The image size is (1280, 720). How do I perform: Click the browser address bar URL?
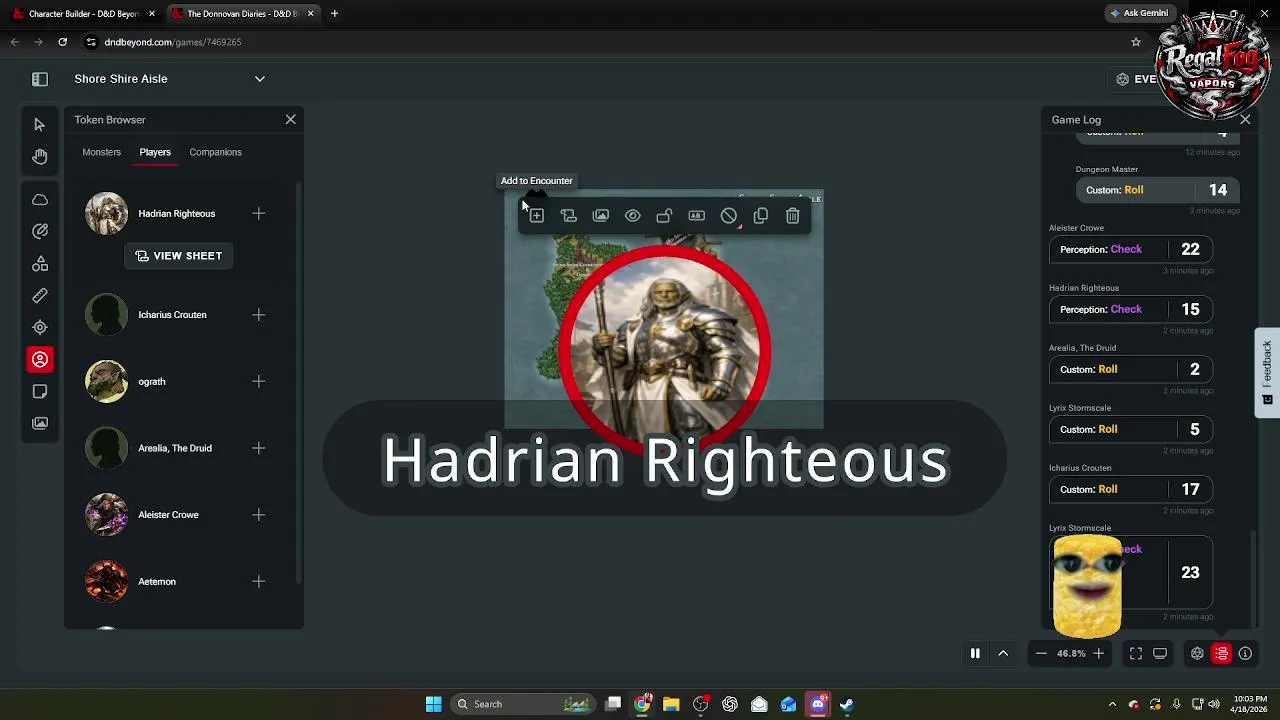point(173,42)
